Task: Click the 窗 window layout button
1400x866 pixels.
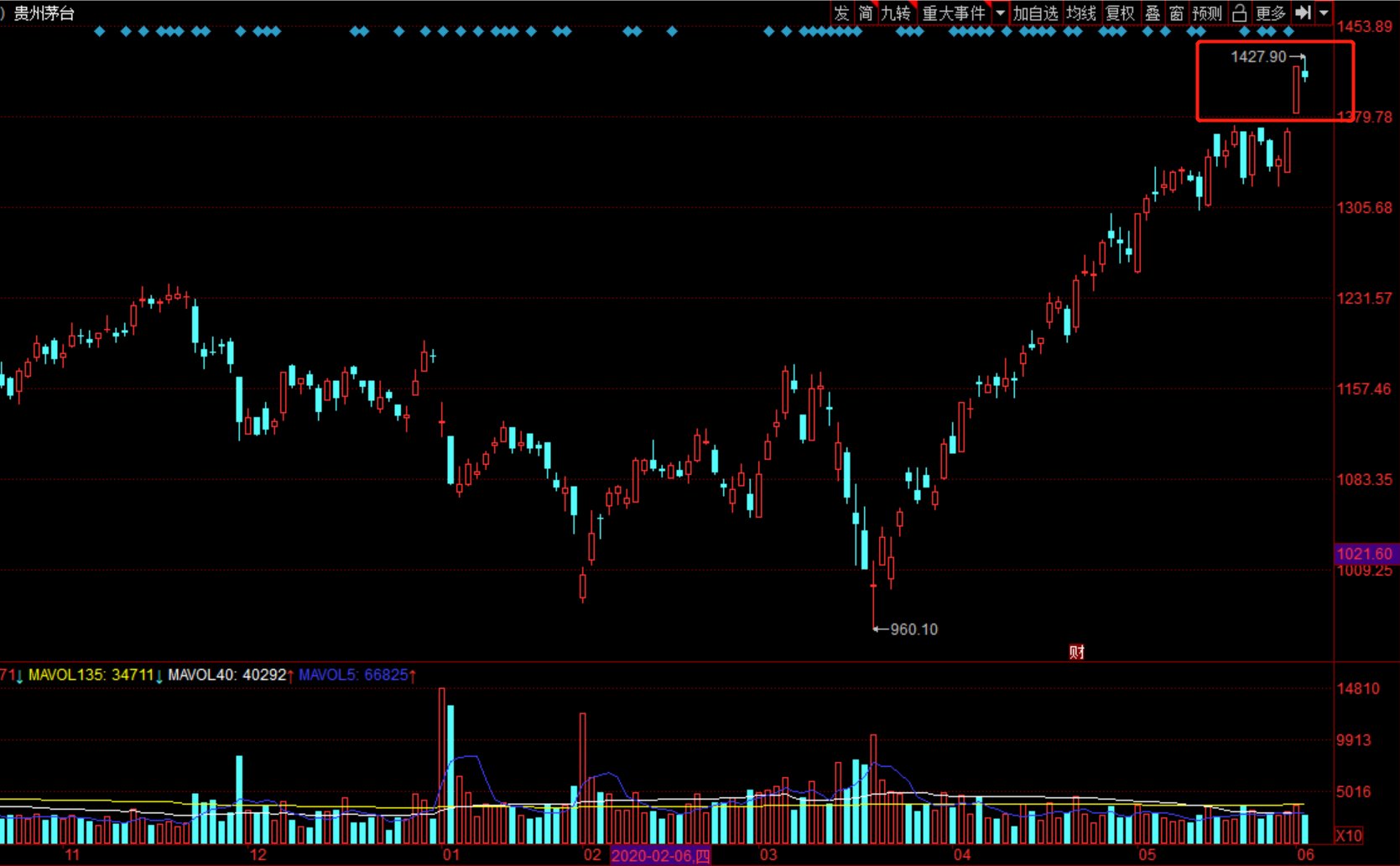Action: pyautogui.click(x=1177, y=13)
